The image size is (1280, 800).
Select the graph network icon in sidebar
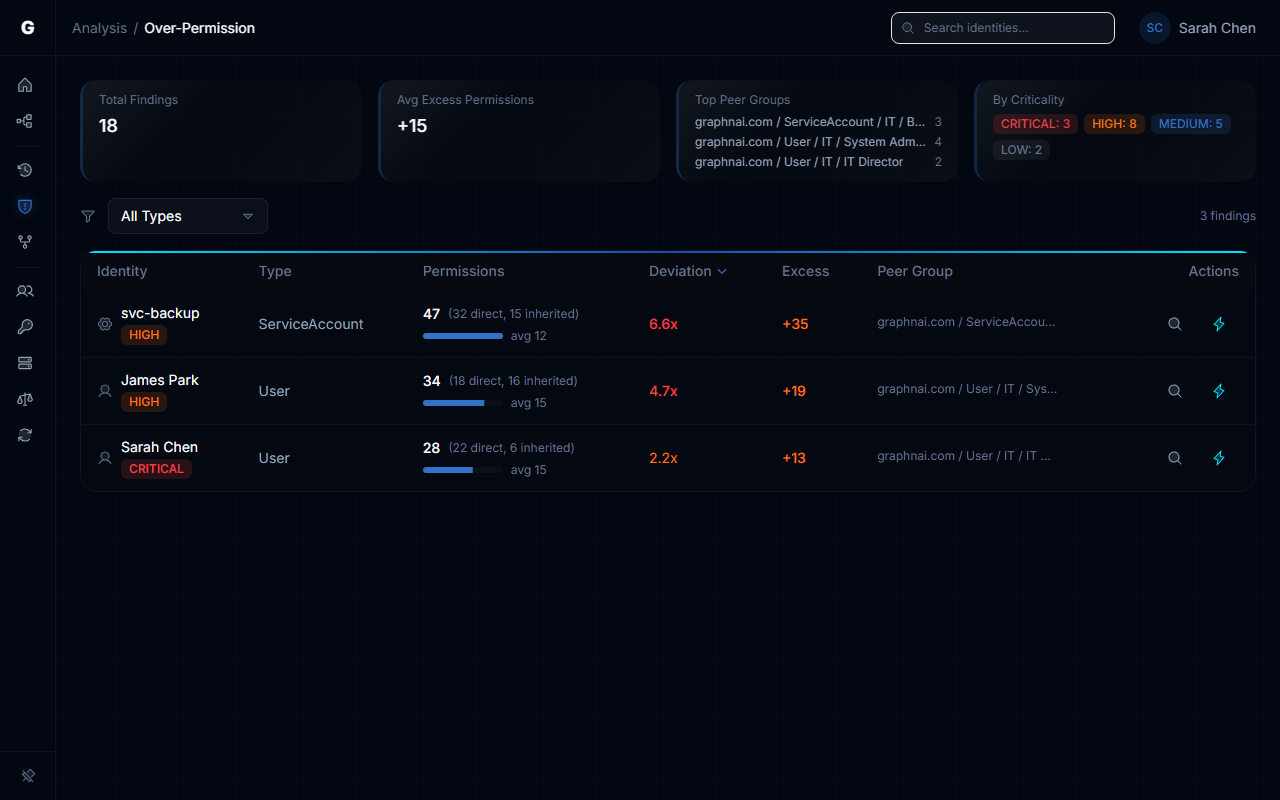pyautogui.click(x=25, y=121)
